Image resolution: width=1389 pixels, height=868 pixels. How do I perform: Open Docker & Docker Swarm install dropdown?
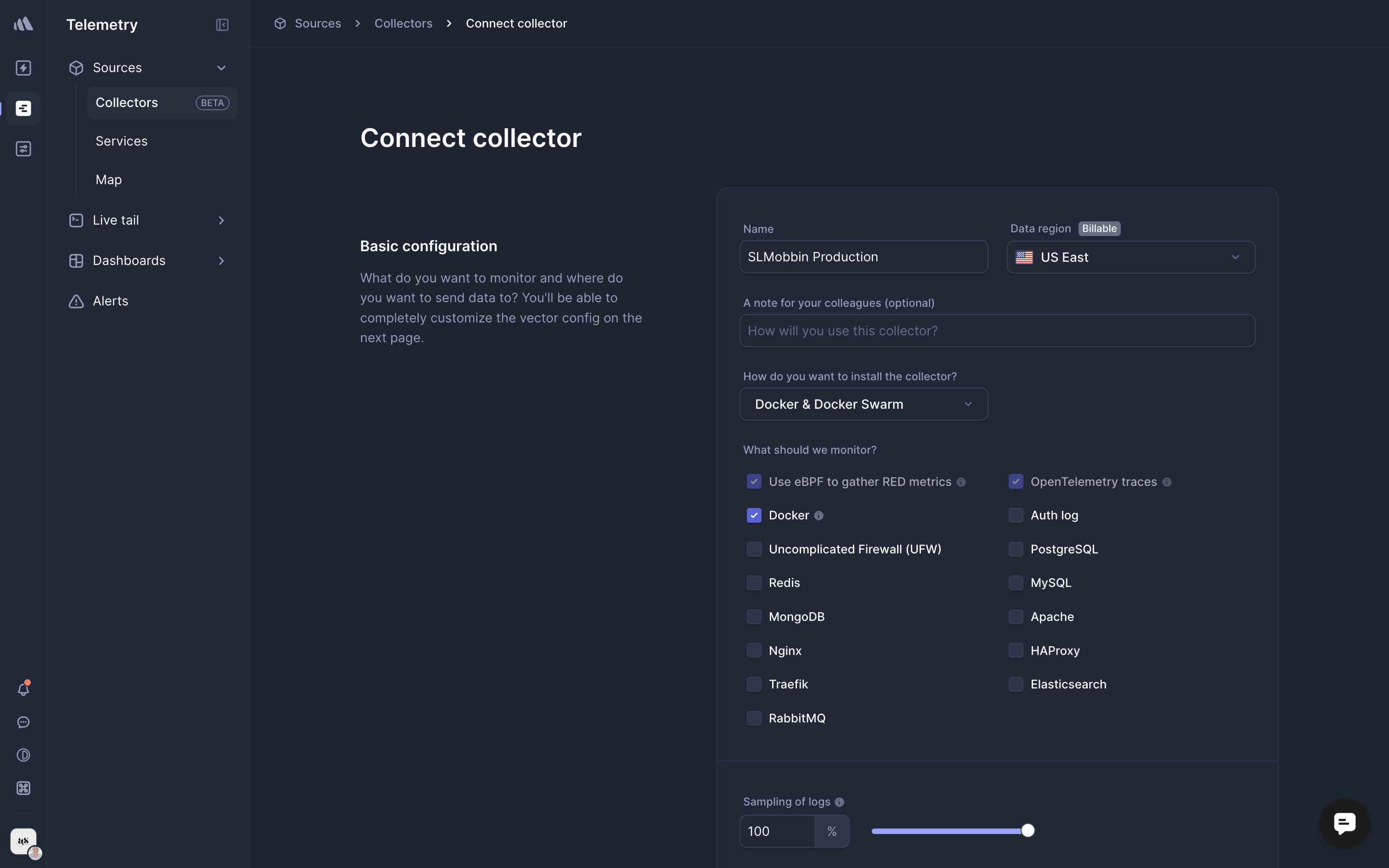click(x=863, y=404)
